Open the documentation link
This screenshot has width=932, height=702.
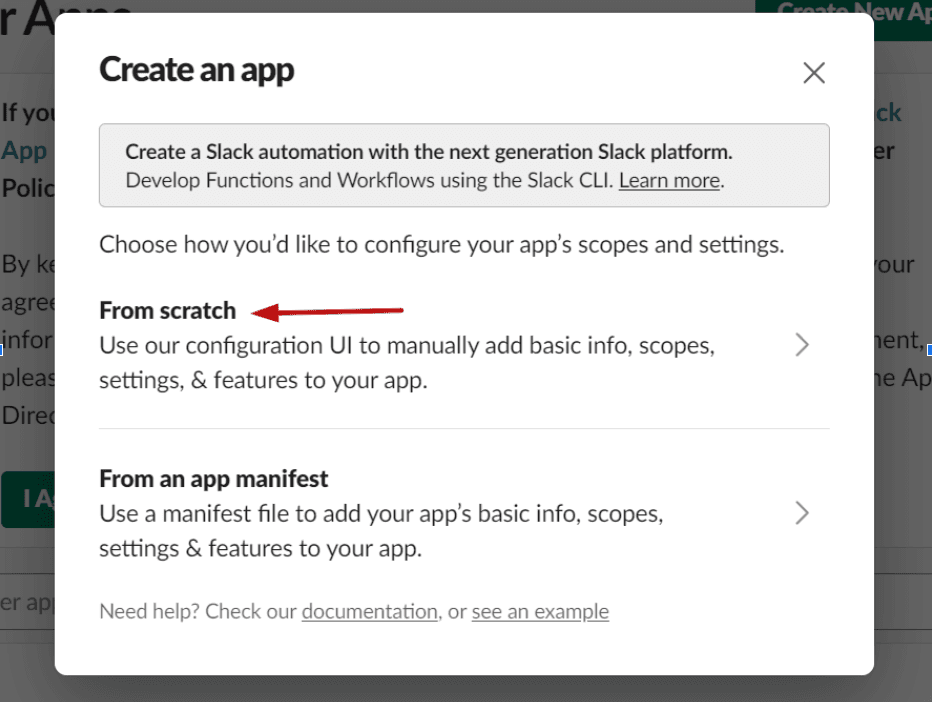[x=370, y=612]
